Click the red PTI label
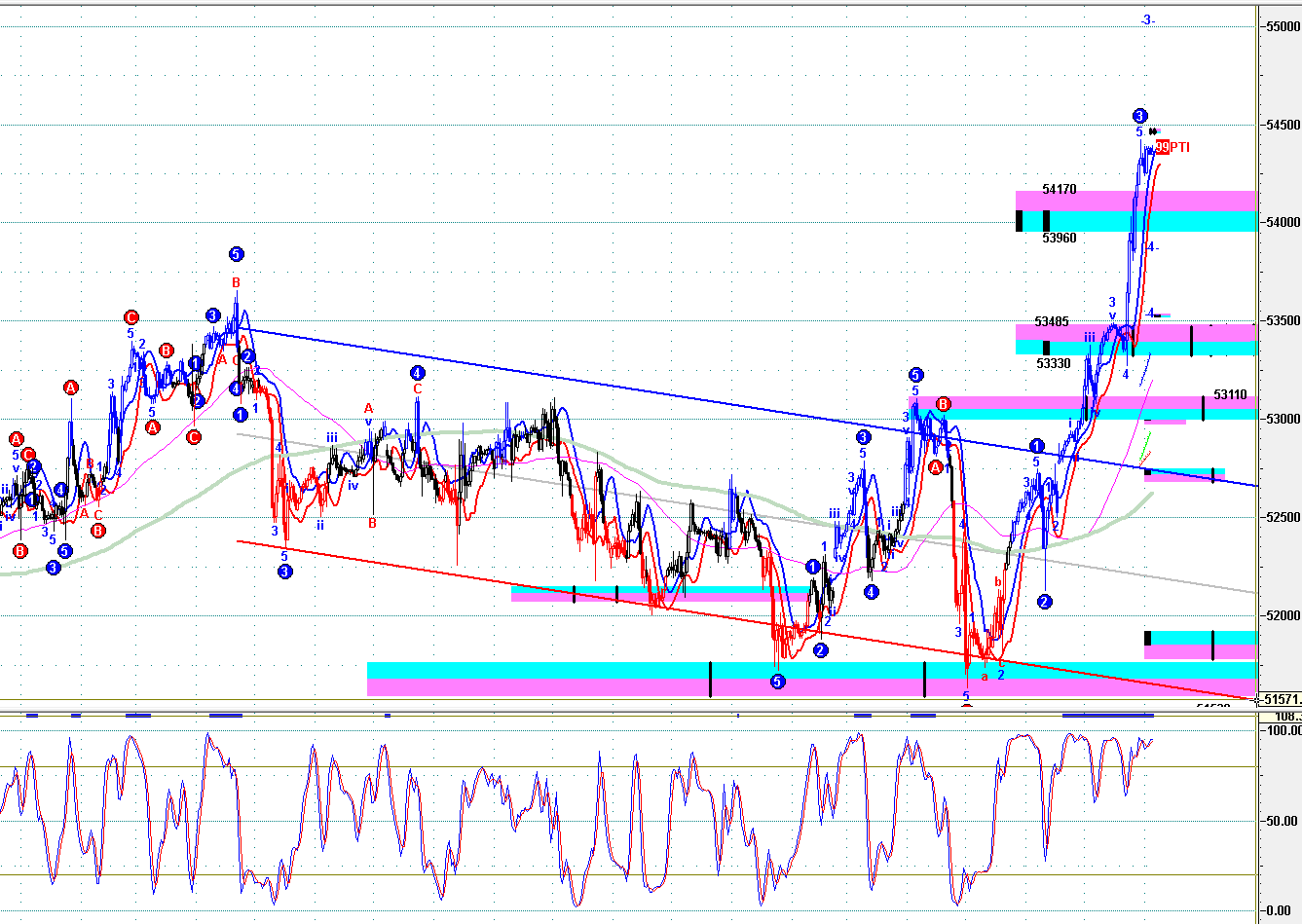Image resolution: width=1302 pixels, height=924 pixels. 1179,148
